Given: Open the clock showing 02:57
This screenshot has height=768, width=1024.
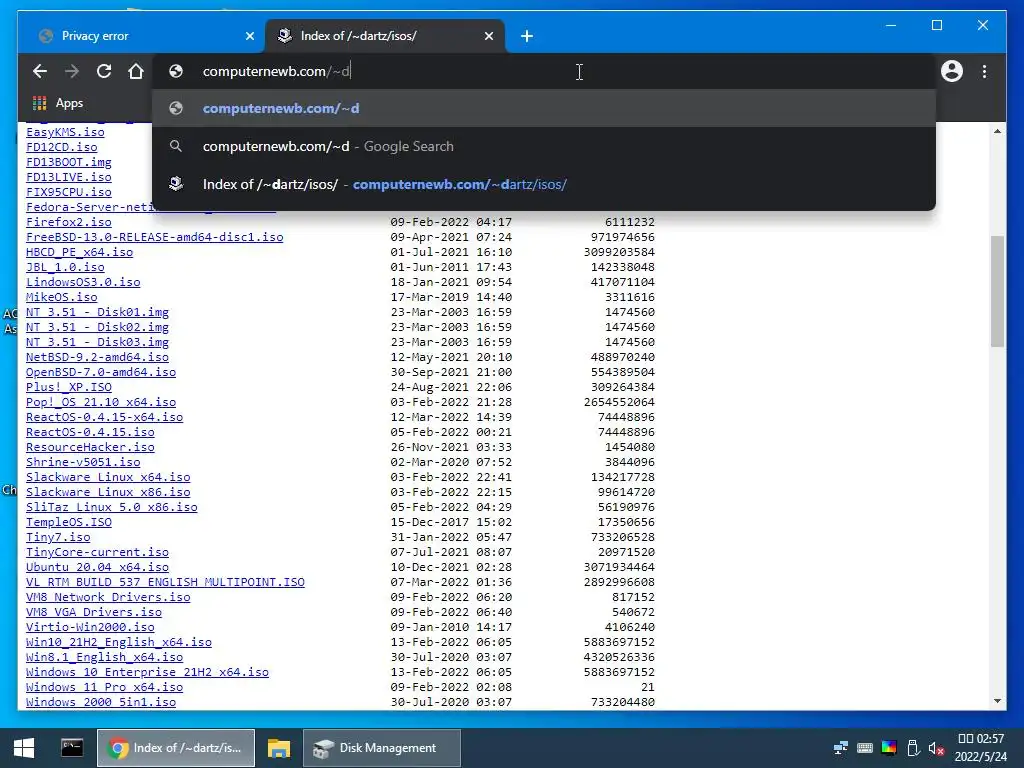Looking at the screenshot, I should pyautogui.click(x=980, y=748).
